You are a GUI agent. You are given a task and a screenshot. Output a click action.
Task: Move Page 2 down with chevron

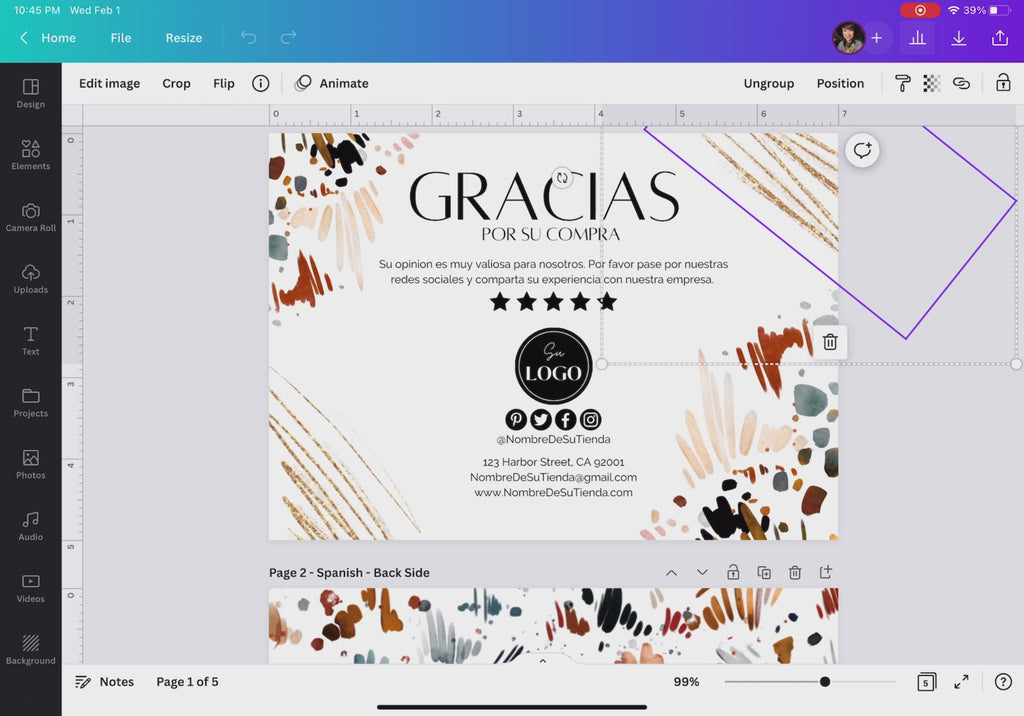point(702,572)
